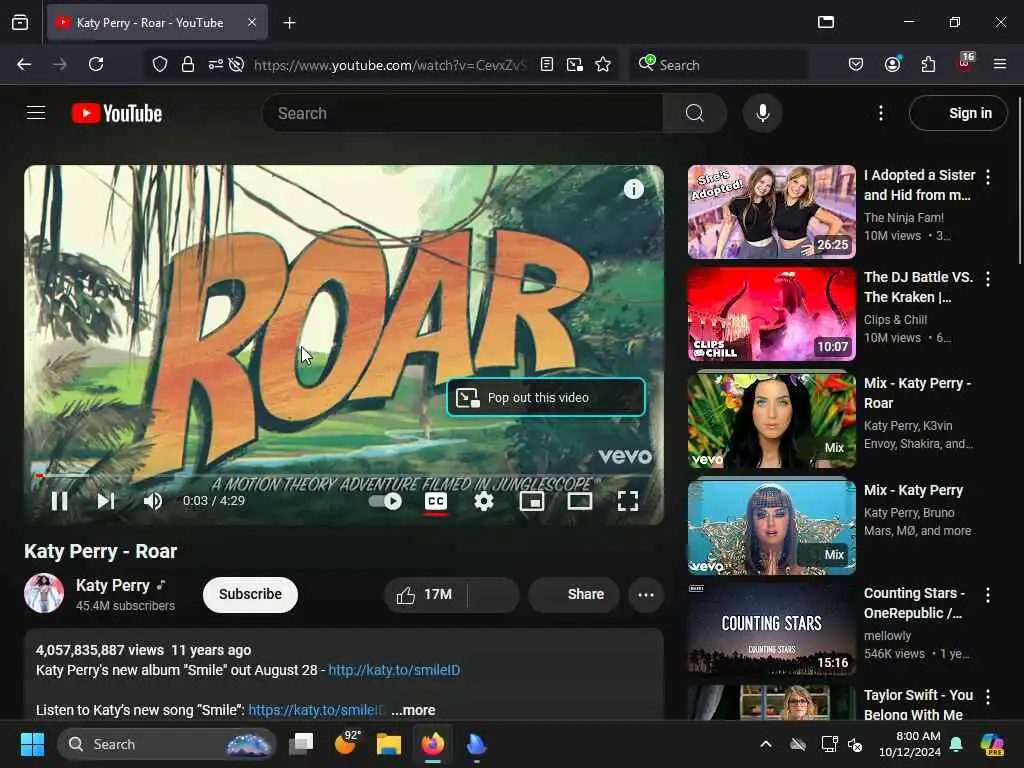Click the site security padlock icon

coord(187,64)
